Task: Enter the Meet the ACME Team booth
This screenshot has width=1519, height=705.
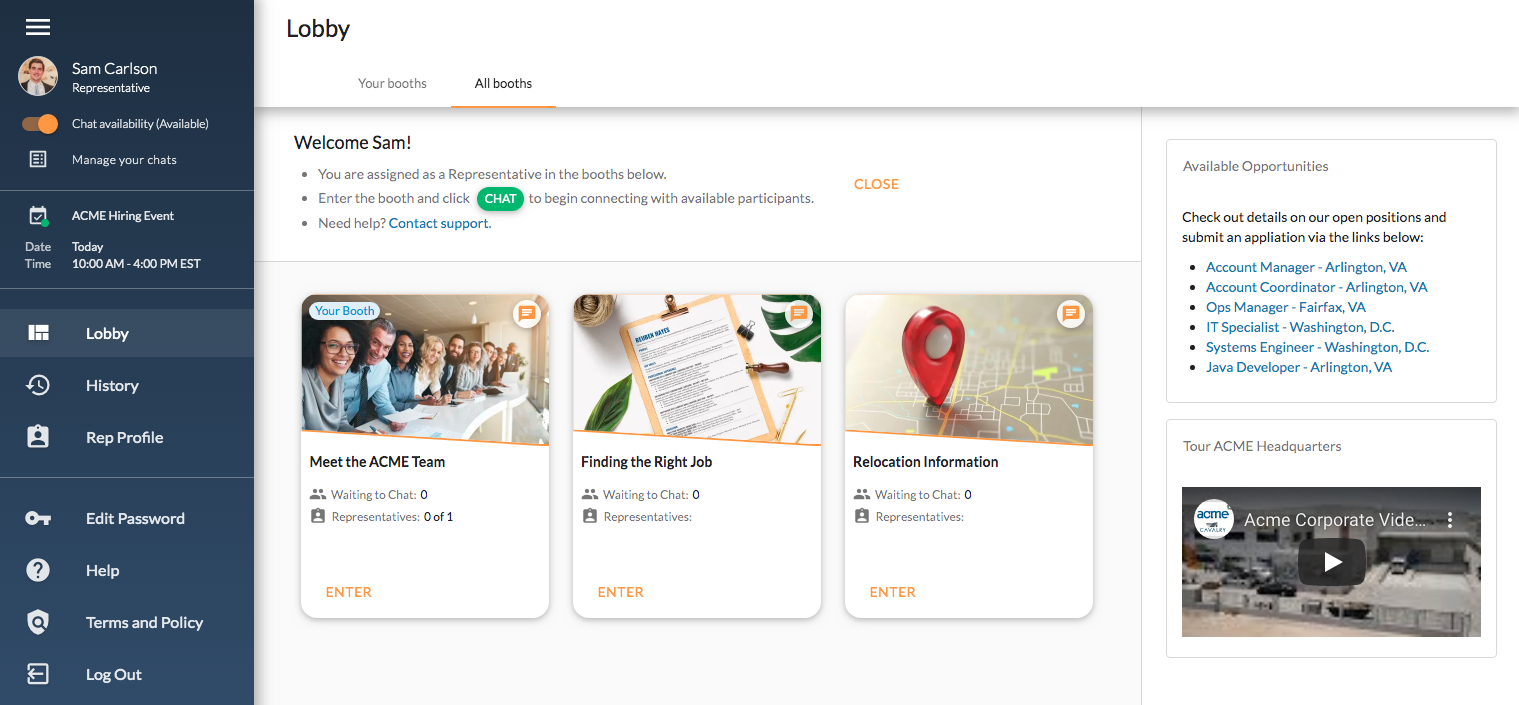Action: pos(348,592)
